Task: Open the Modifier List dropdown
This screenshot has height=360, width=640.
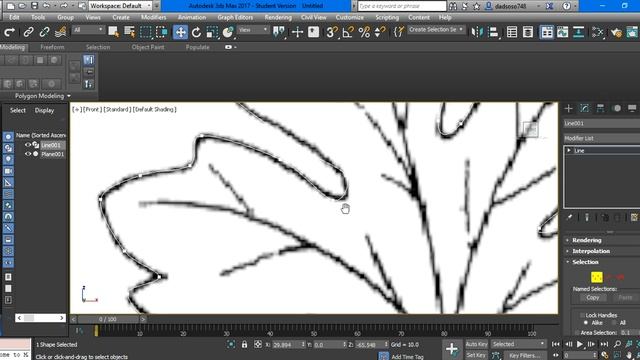Action: (x=602, y=138)
